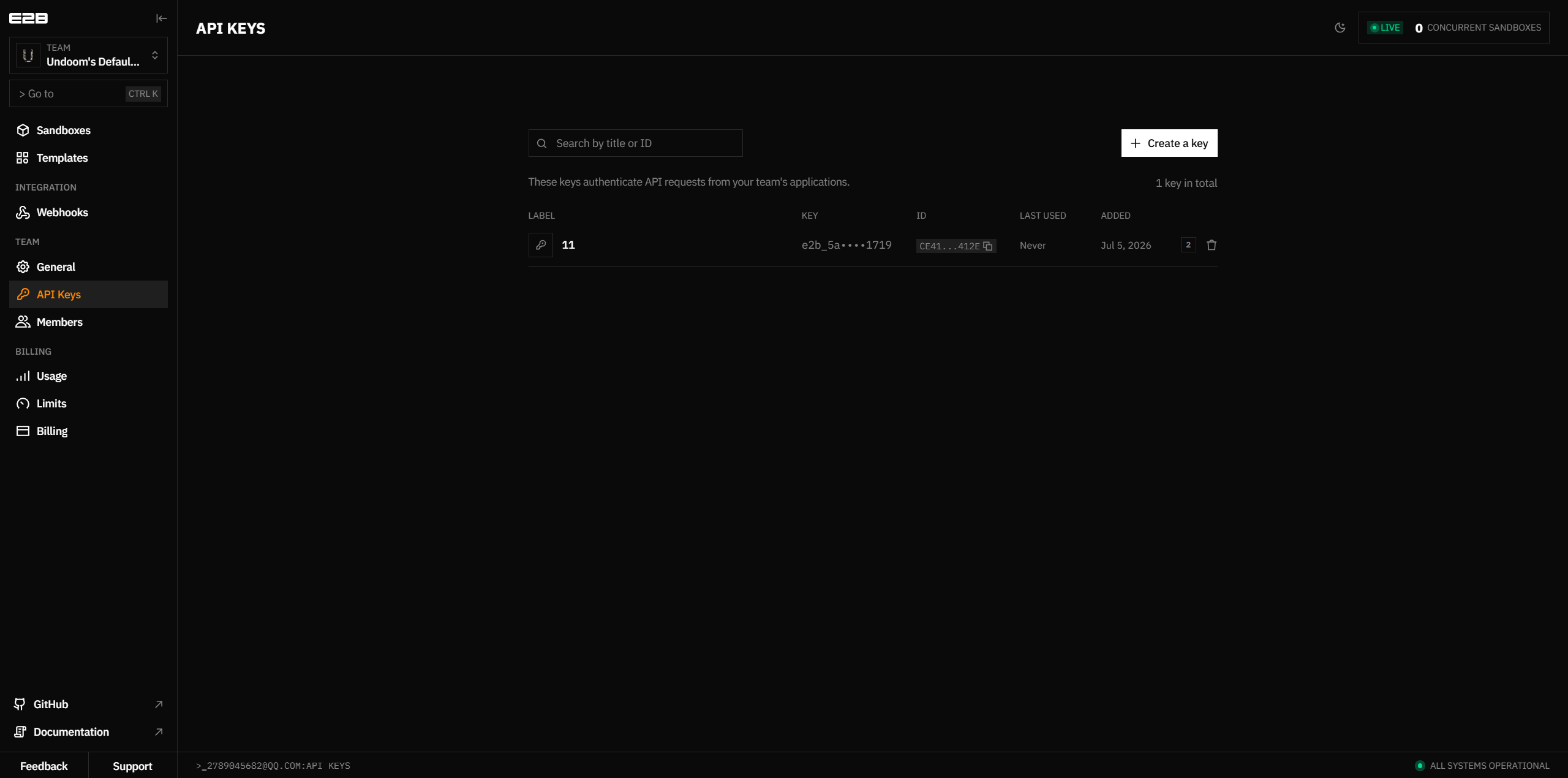Open the Usage page
The width and height of the screenshot is (1568, 778).
(88, 376)
